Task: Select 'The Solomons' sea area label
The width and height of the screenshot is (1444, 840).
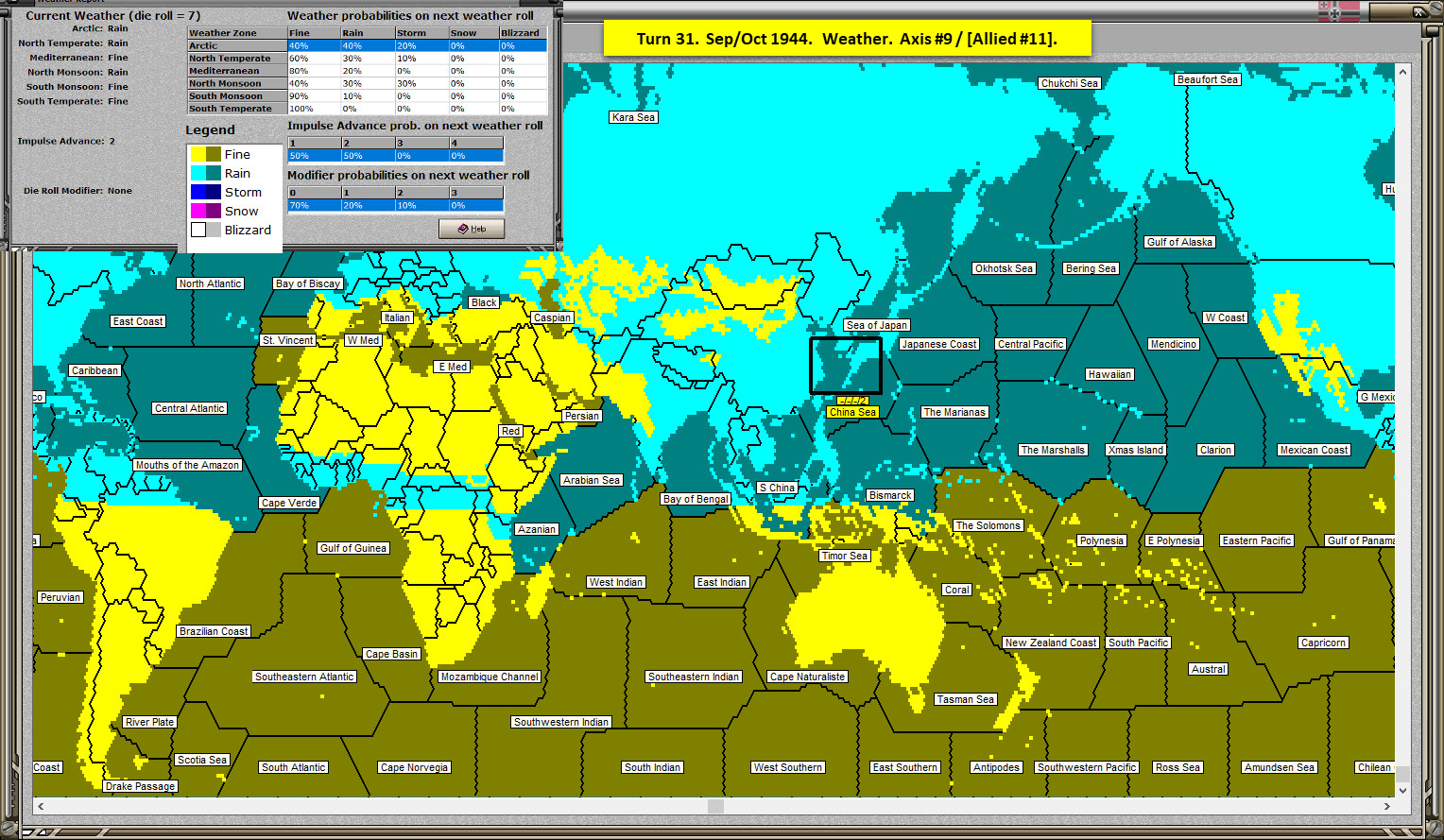Action: point(988,525)
